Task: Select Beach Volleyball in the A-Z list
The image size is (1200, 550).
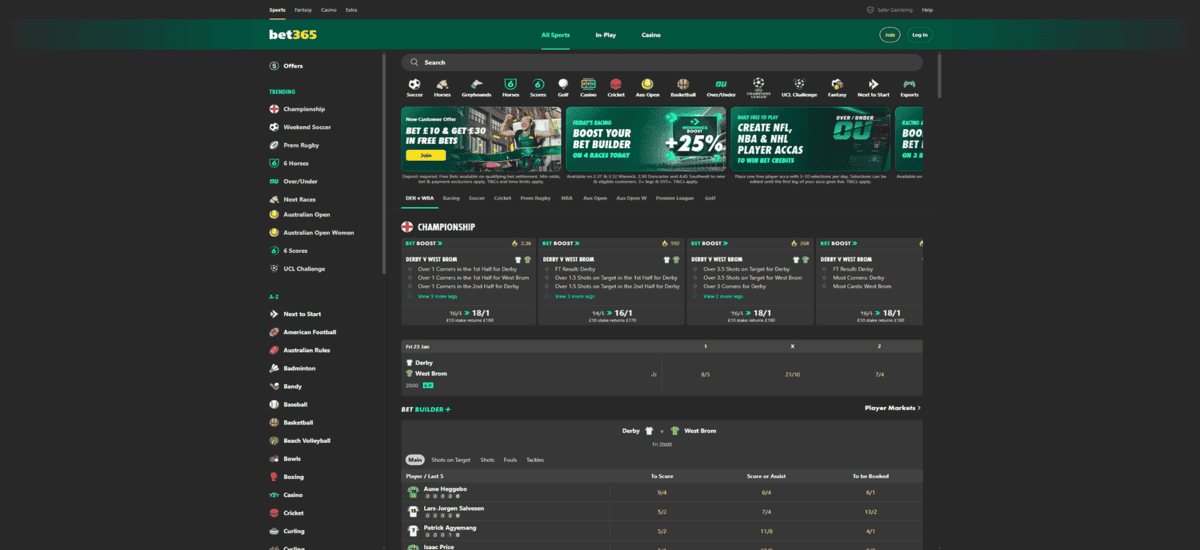Action: [x=300, y=440]
